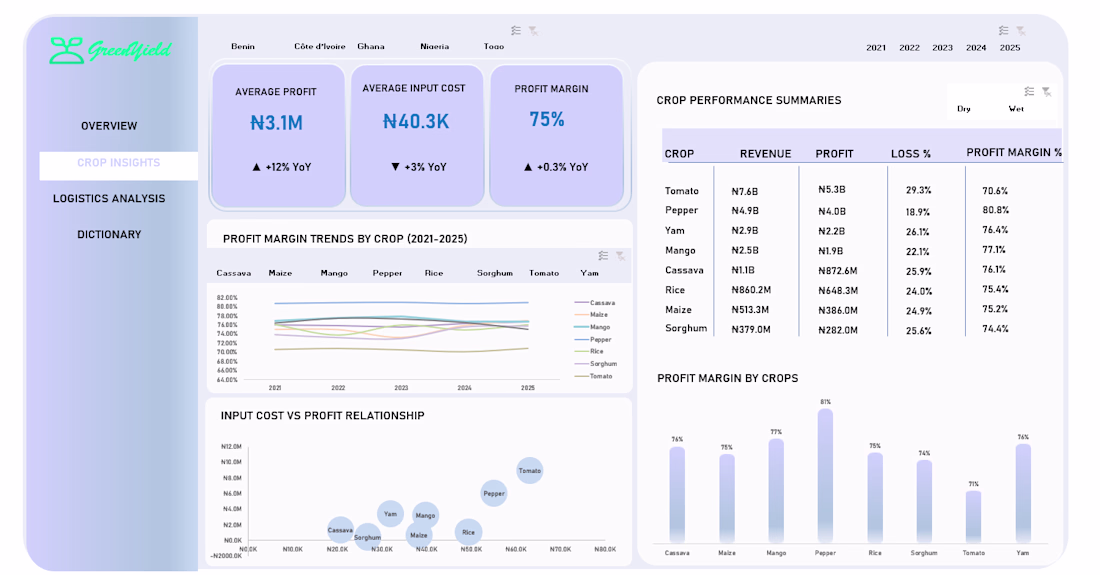Viewport: 1100px width, 575px height.
Task: Click the Mango legend line swatch
Action: point(582,327)
